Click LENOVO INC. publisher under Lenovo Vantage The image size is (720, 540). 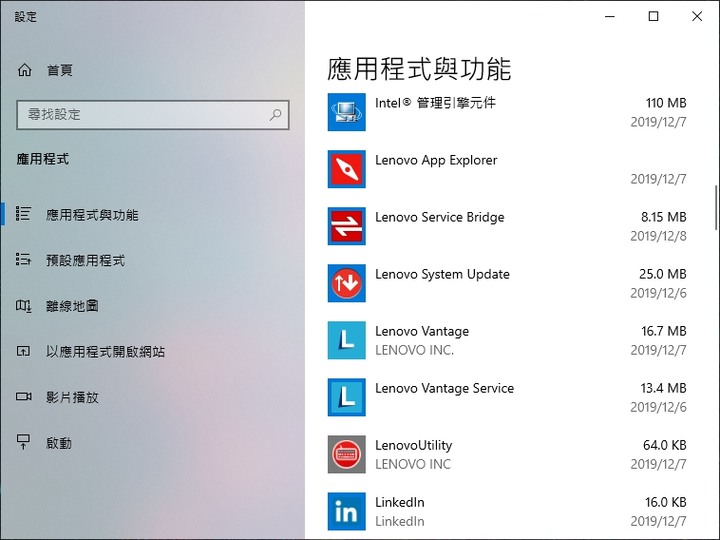(x=414, y=350)
